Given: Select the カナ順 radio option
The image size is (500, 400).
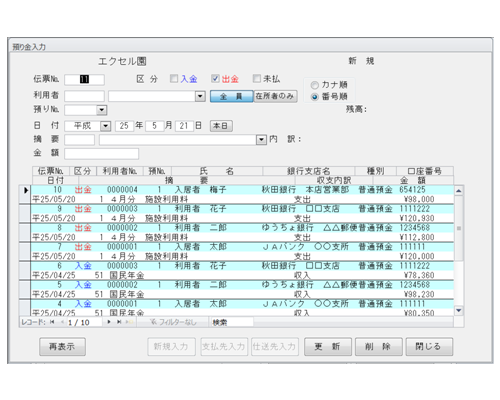Looking at the screenshot, I should (x=314, y=85).
